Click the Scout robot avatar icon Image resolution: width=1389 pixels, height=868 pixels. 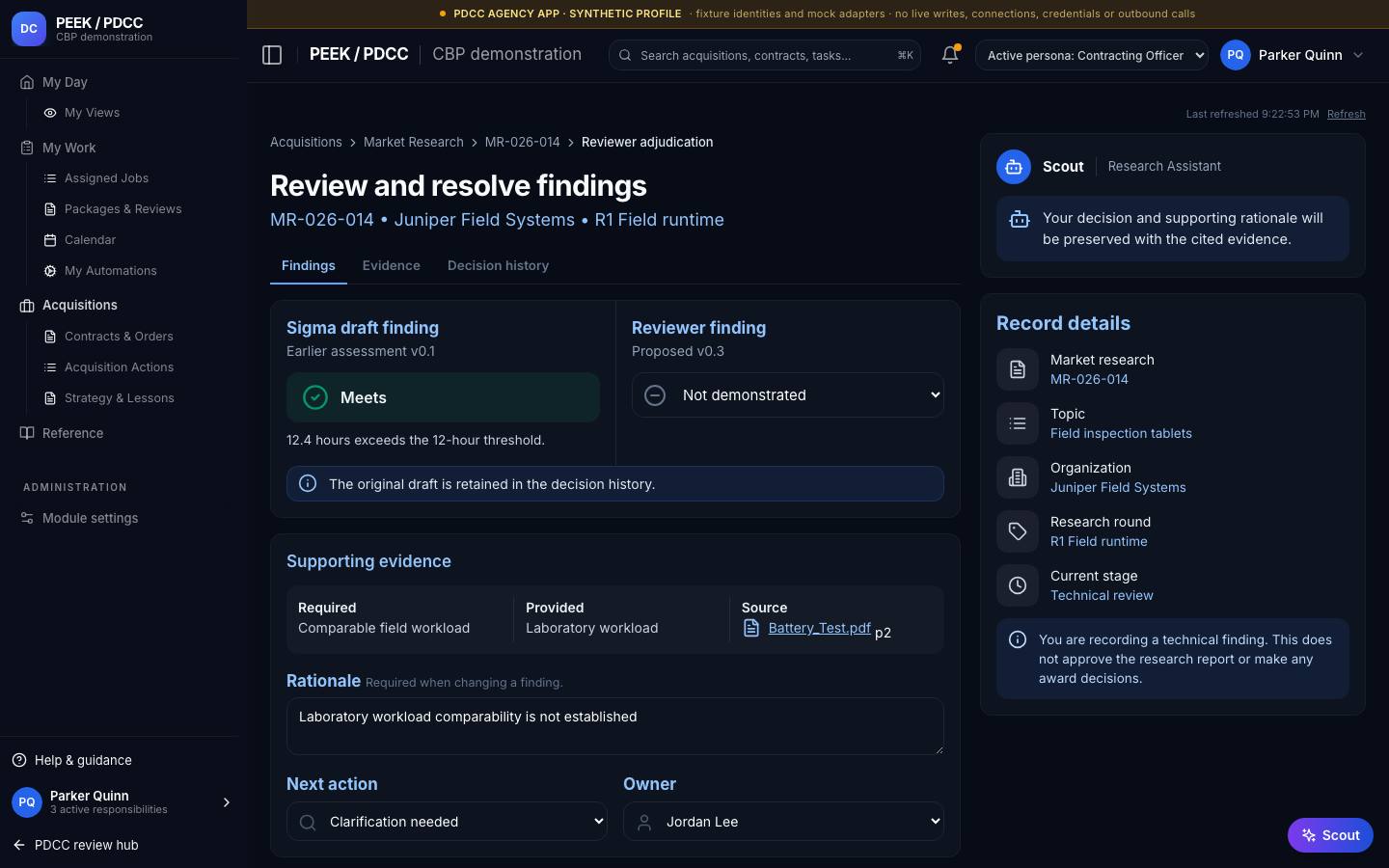[1014, 167]
